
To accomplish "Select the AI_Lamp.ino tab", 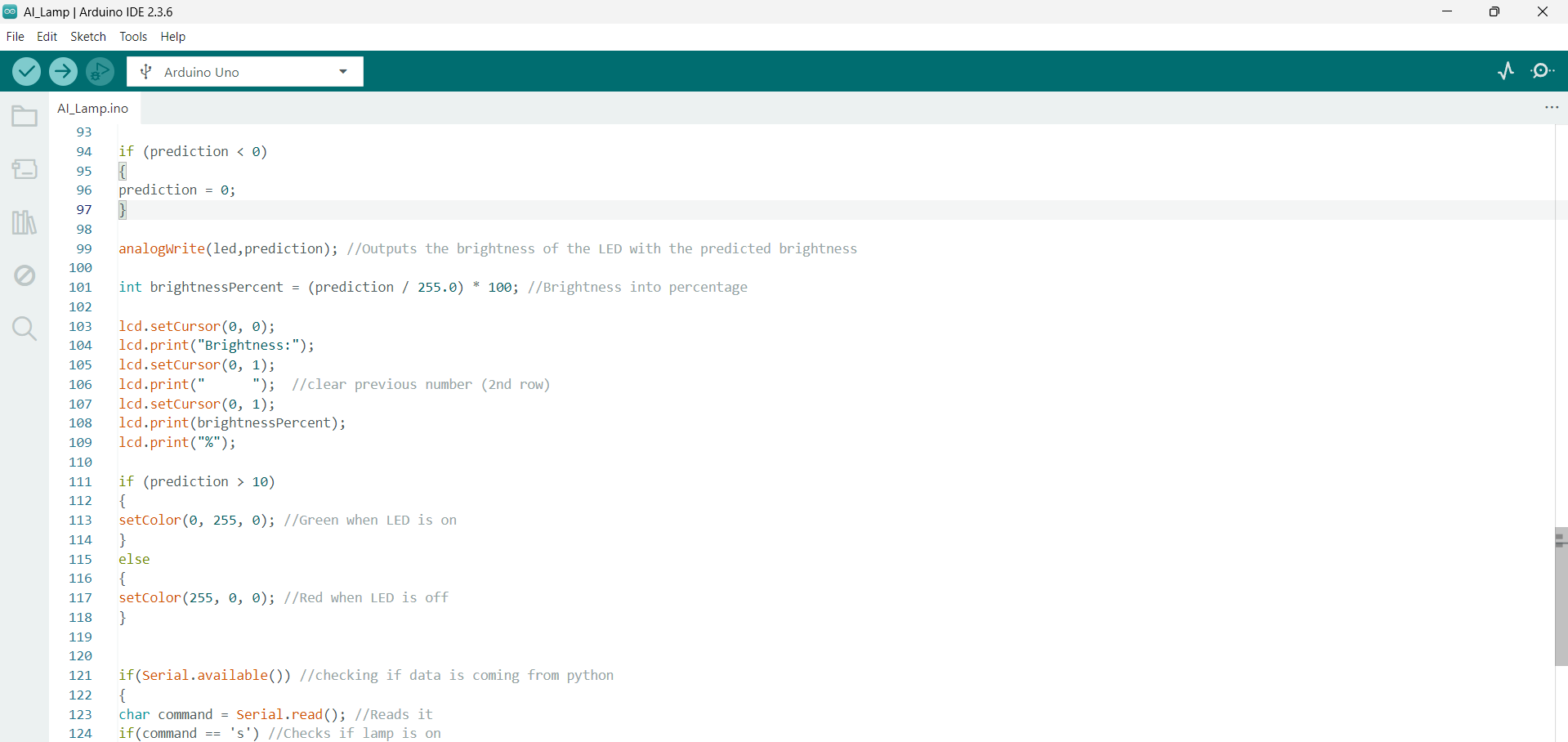I will (x=93, y=108).
